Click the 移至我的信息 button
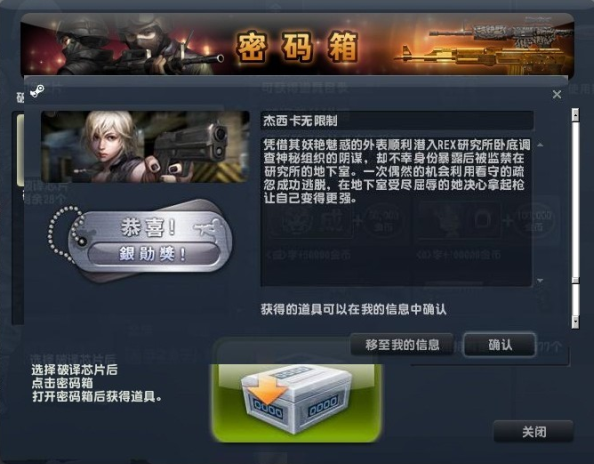 pyautogui.click(x=402, y=345)
